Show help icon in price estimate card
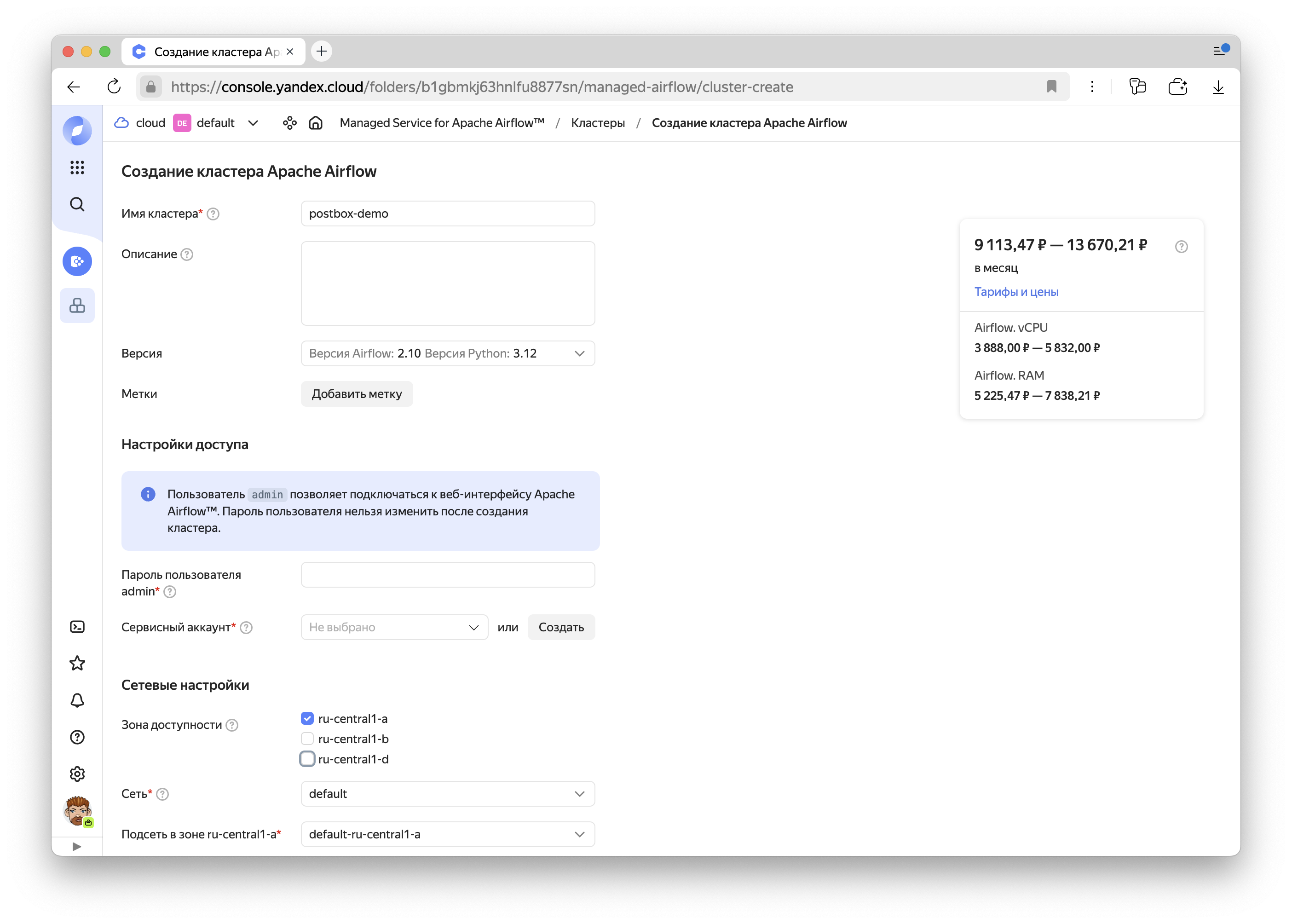1292x924 pixels. click(x=1181, y=246)
